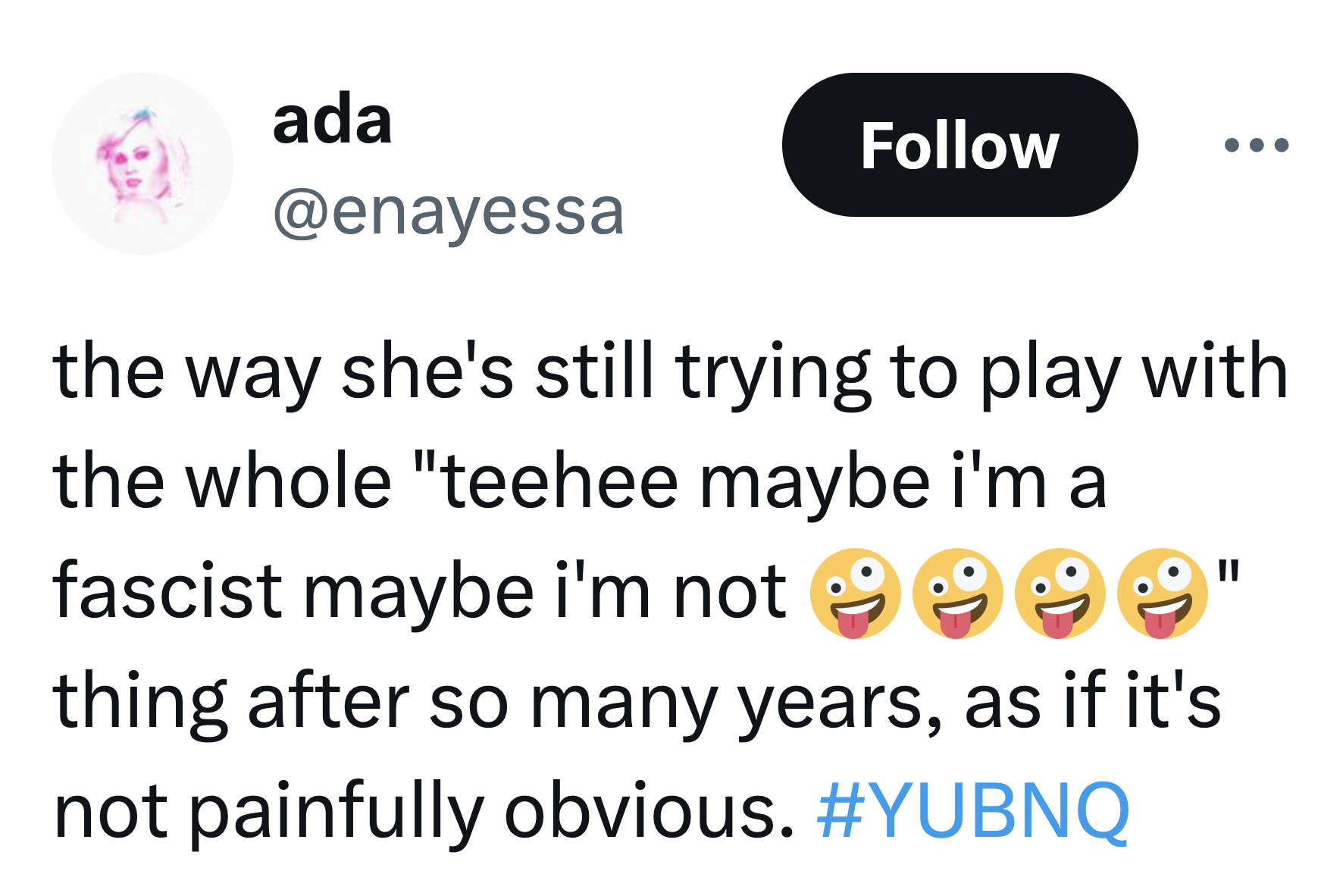The width and height of the screenshot is (1343, 896).
Task: Open the #YUBNQ hashtag link
Action: 973,811
